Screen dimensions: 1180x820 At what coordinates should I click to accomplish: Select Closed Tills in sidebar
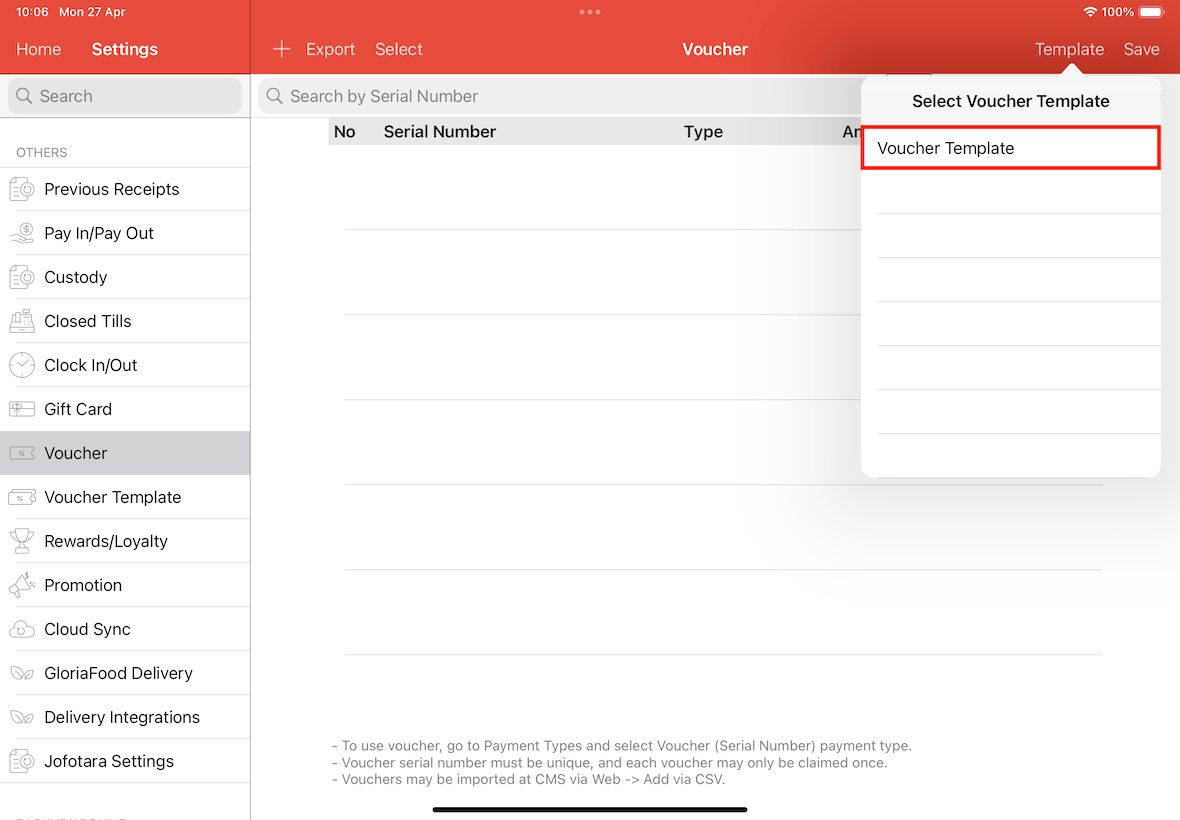(x=125, y=321)
